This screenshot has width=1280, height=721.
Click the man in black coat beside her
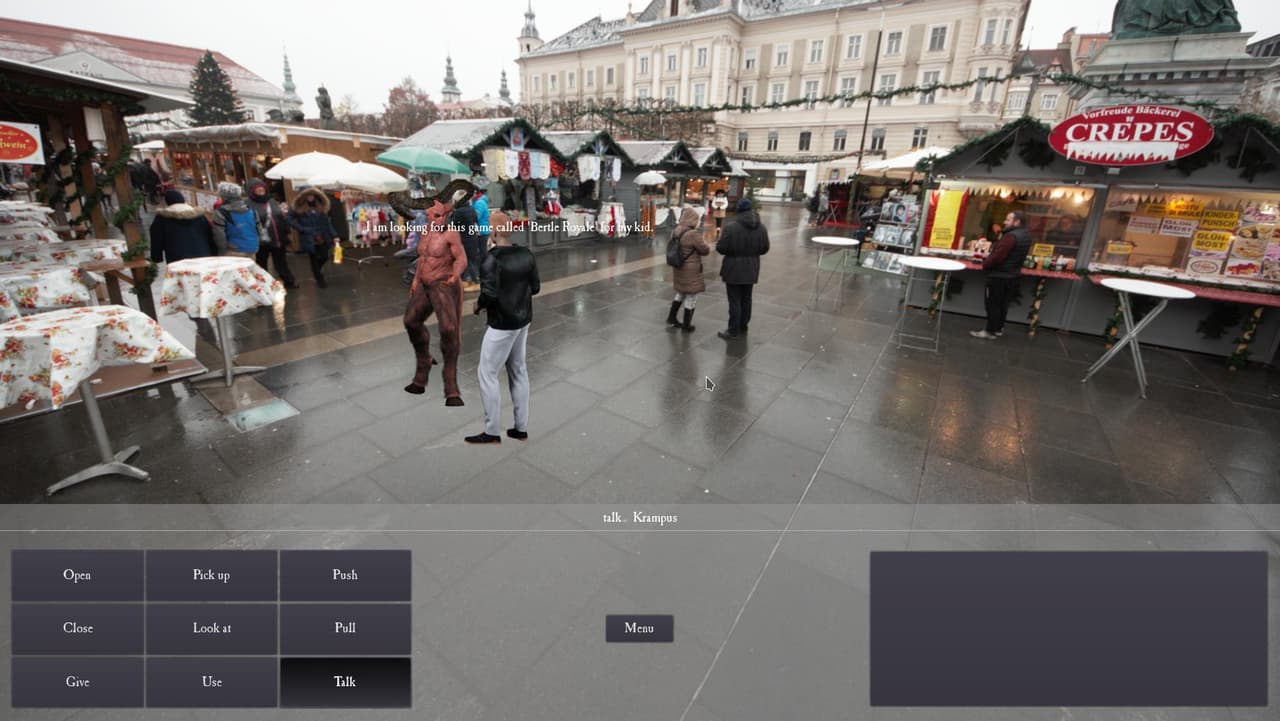(741, 268)
